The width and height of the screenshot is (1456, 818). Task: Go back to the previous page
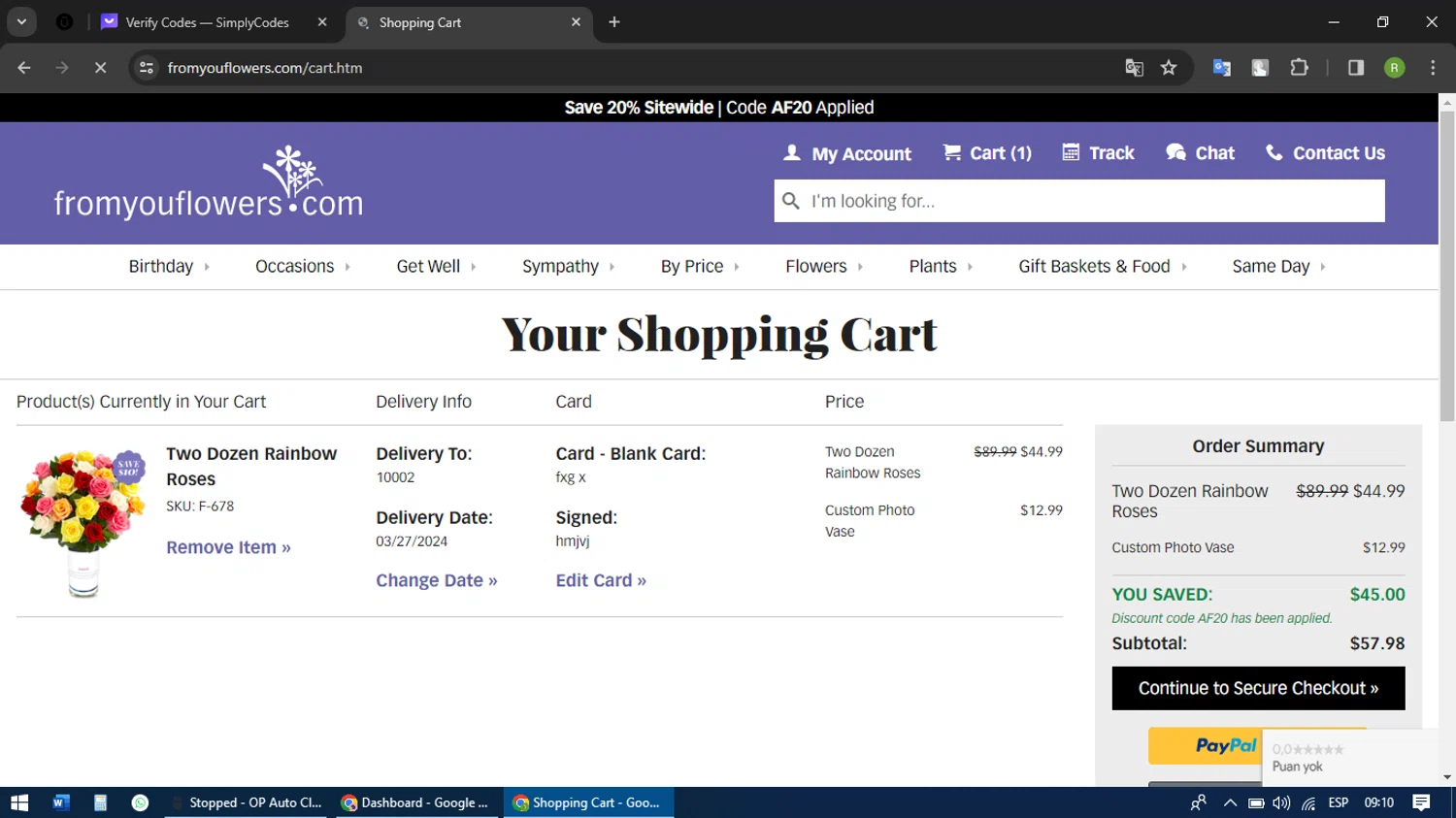(x=24, y=68)
